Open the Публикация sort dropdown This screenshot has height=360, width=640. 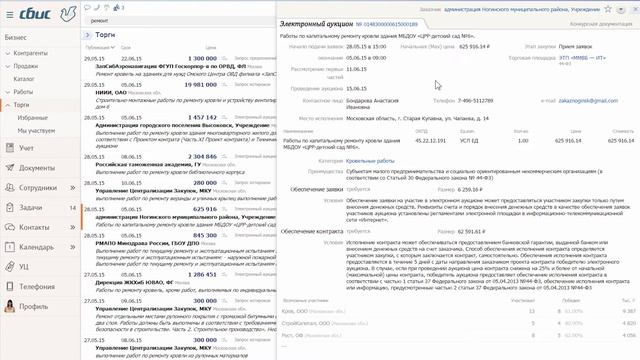pyautogui.click(x=100, y=47)
